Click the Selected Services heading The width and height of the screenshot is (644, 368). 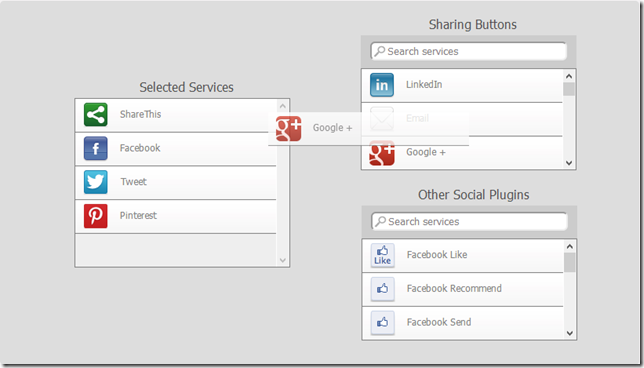186,87
